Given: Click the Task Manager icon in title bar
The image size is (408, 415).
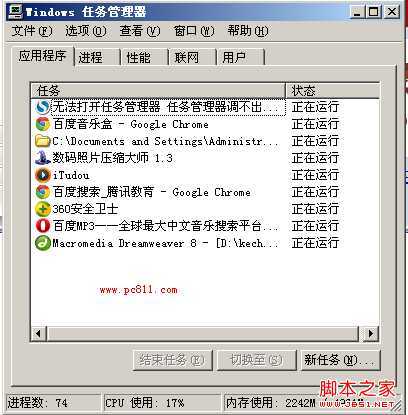Looking at the screenshot, I should pyautogui.click(x=15, y=12).
